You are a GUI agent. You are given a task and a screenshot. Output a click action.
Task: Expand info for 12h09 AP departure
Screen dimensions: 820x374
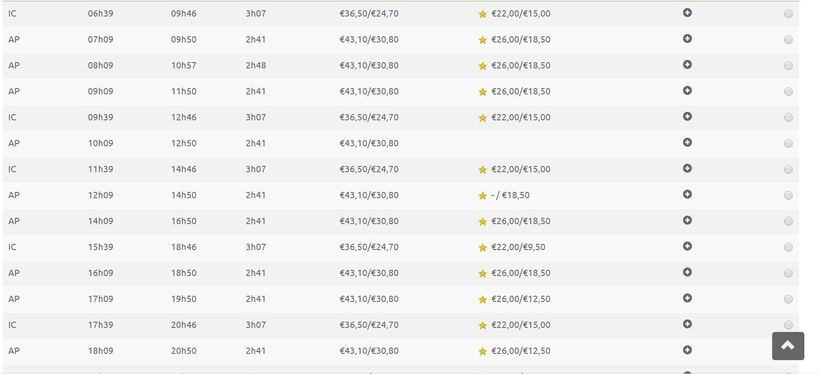[x=687, y=194]
